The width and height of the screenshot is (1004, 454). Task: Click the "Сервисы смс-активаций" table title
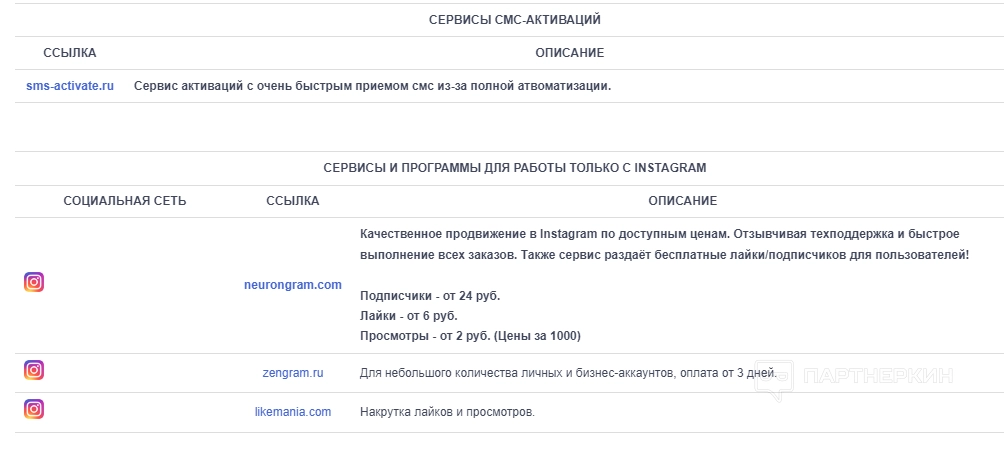pos(515,19)
